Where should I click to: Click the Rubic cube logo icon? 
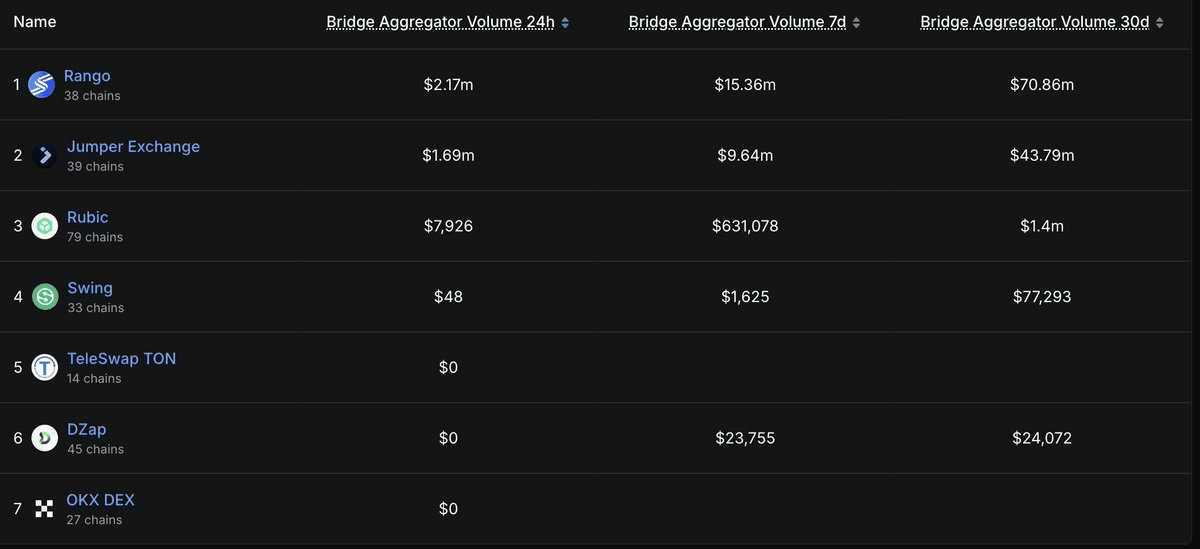44,226
